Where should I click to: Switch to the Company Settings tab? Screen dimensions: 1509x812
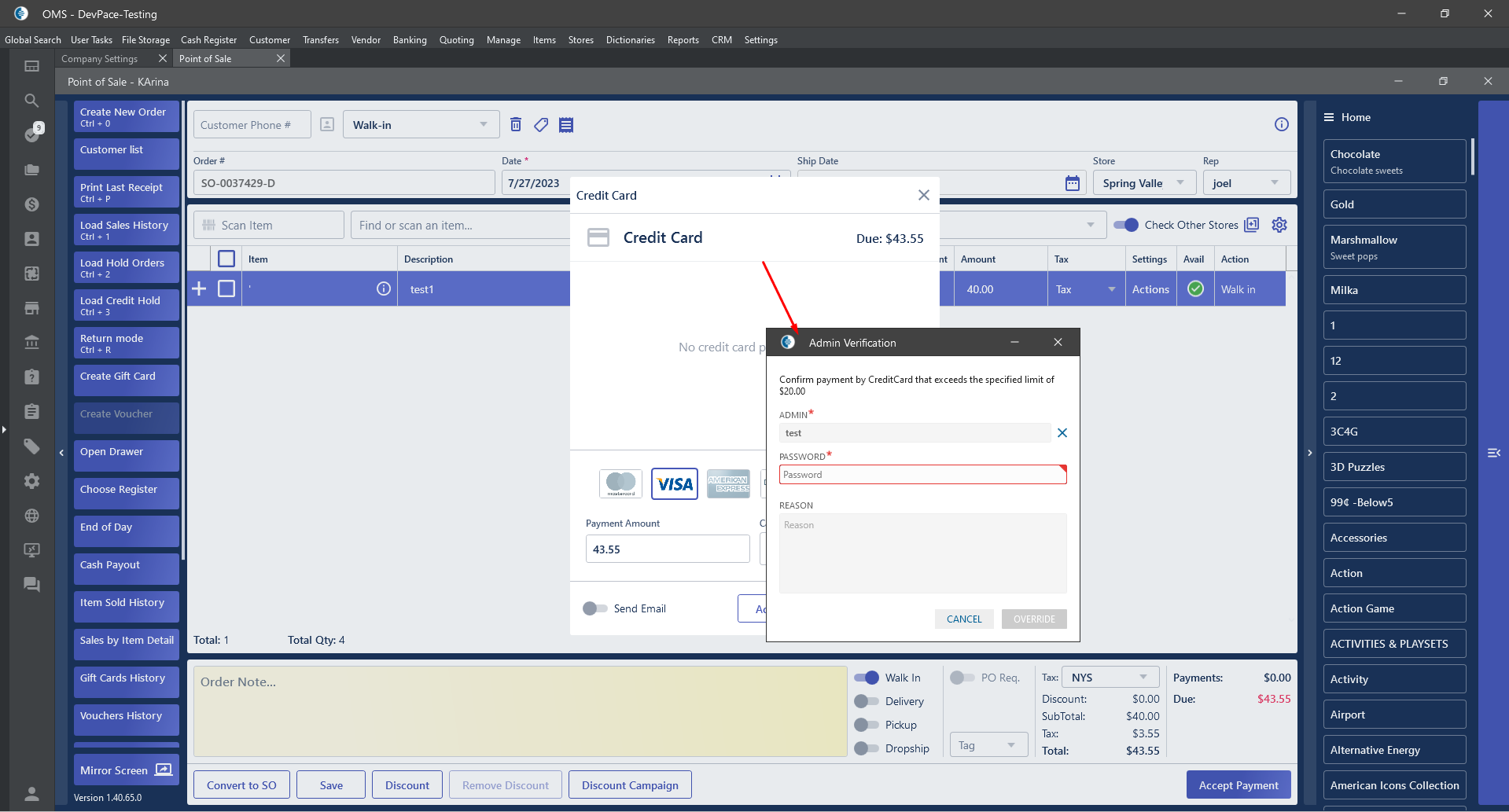pyautogui.click(x=100, y=59)
